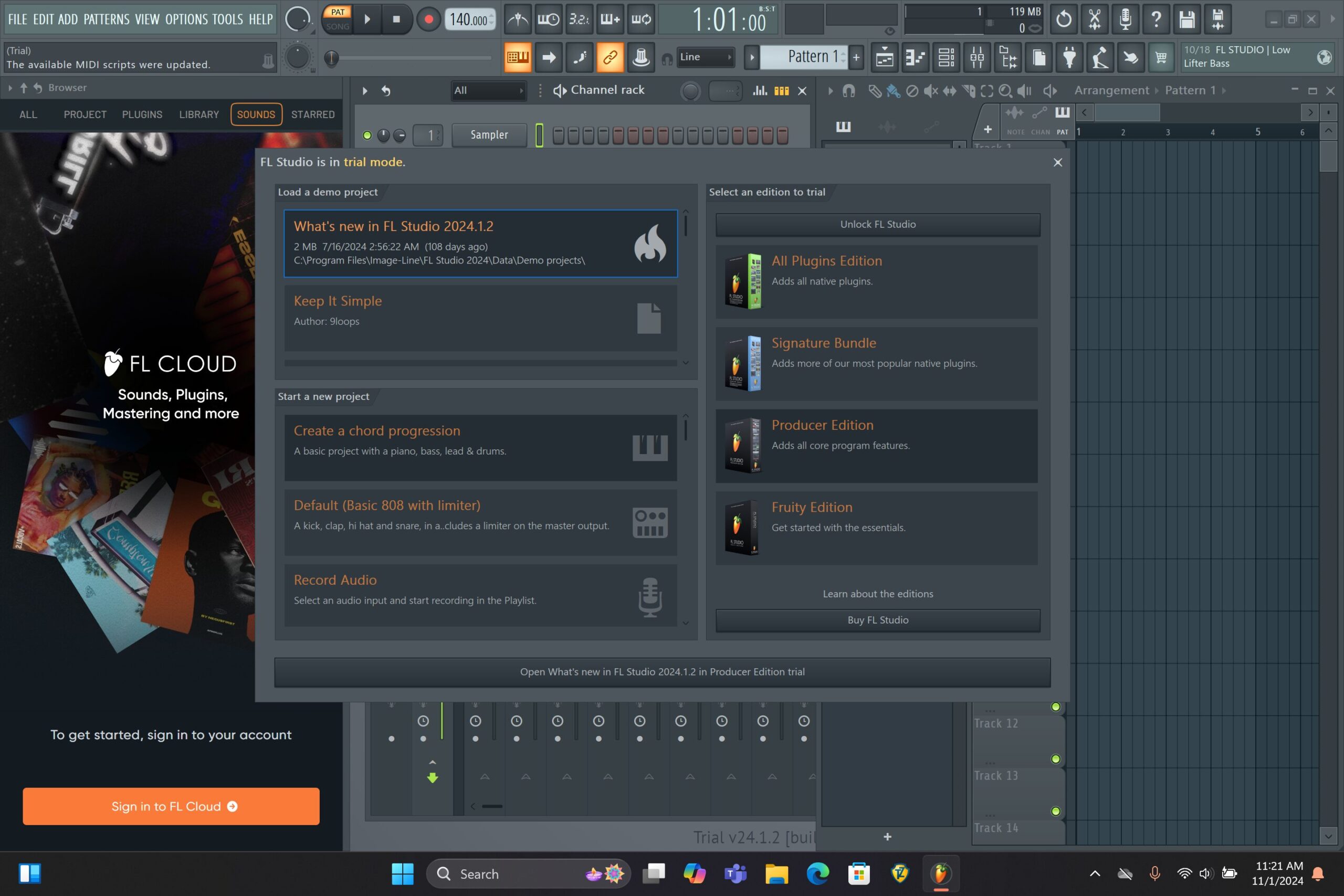Expand browser options arrow
Viewport: 1344px width, 896px height.
point(10,88)
